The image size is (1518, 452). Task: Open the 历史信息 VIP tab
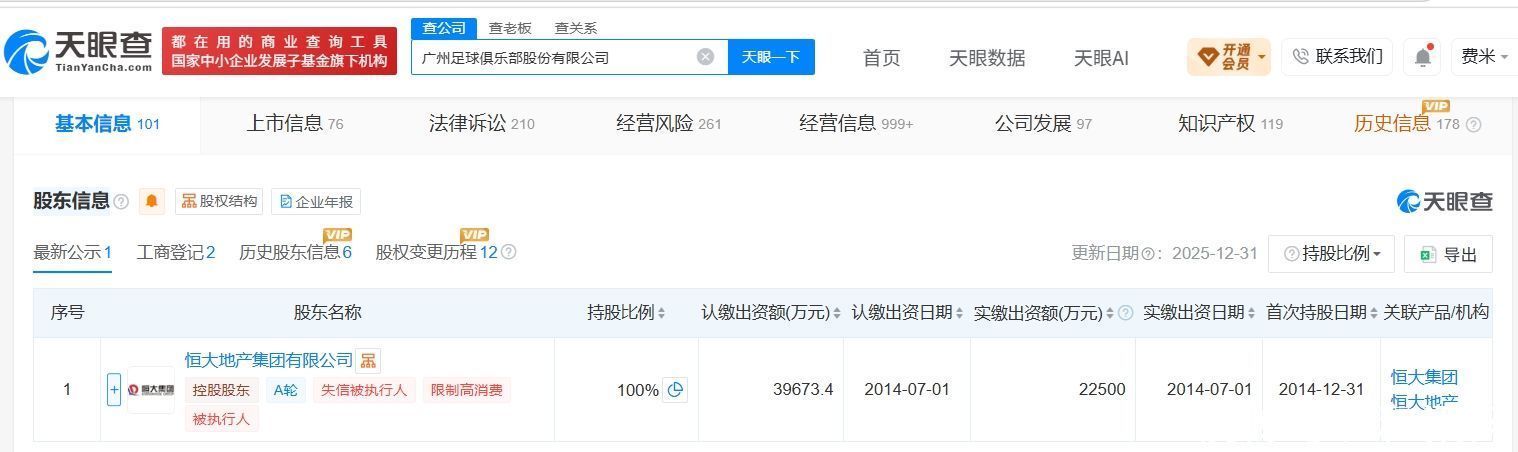(x=1406, y=124)
